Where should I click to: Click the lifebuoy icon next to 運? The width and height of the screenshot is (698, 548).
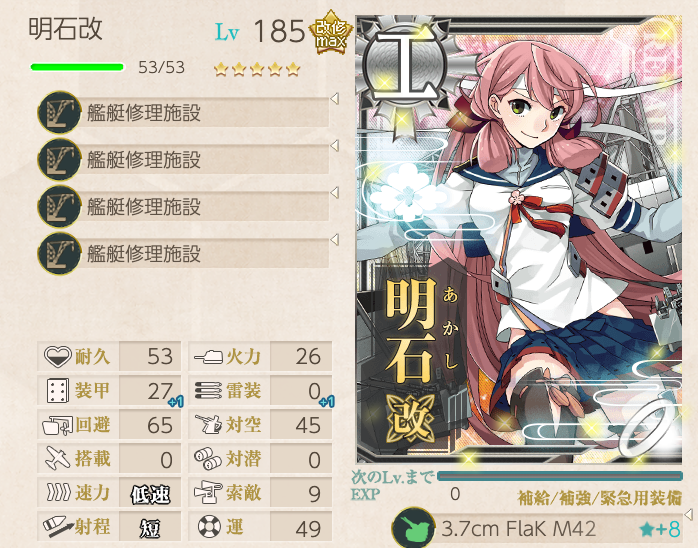tap(209, 527)
